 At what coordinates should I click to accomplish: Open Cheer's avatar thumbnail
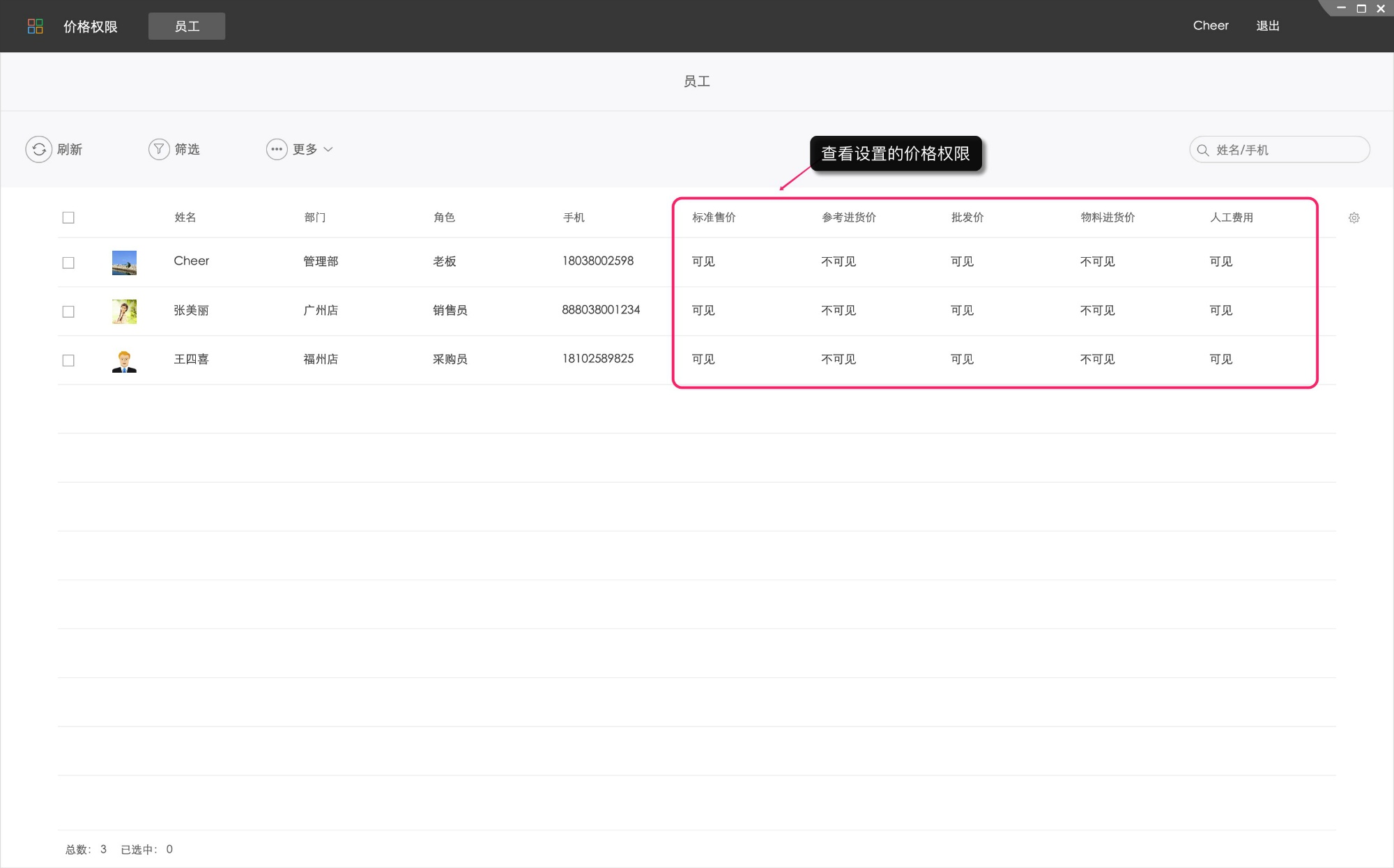[124, 263]
